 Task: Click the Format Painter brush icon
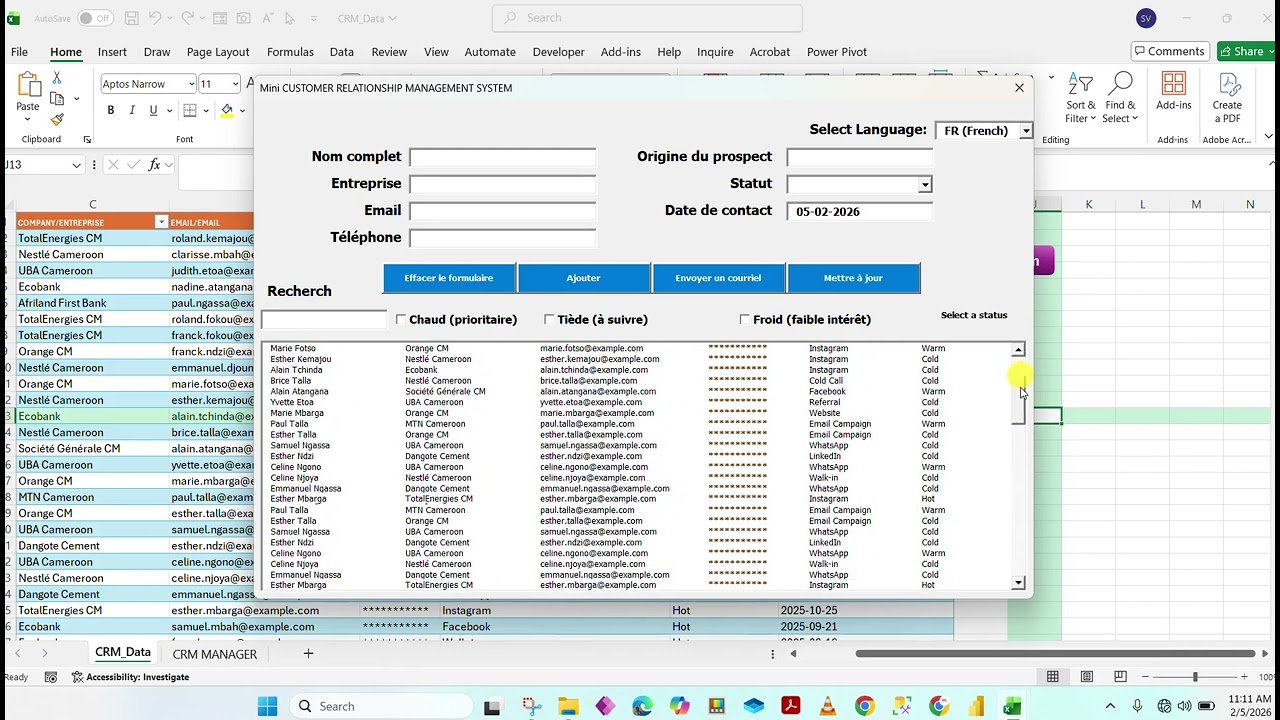click(57, 120)
